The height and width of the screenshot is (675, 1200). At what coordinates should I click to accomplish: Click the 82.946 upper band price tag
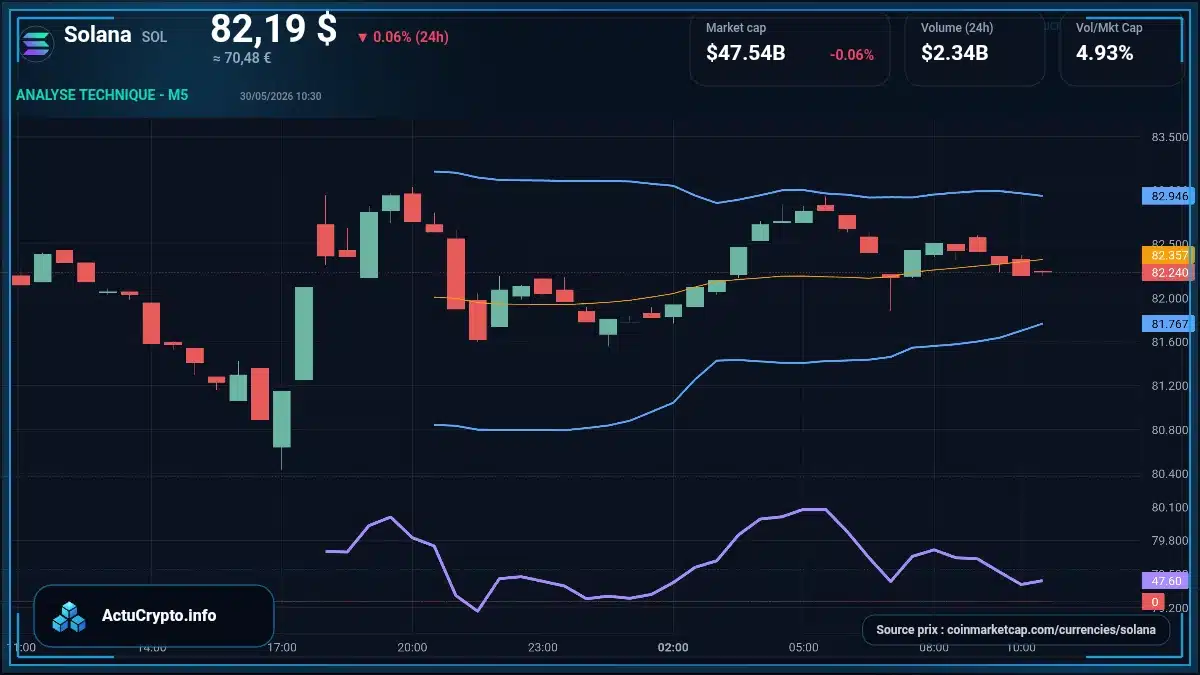1169,196
